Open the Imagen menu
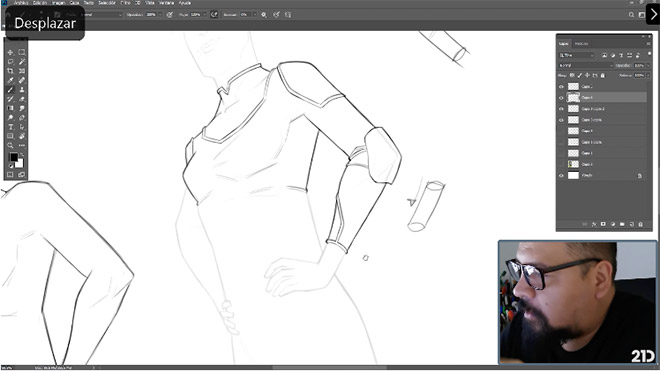The width and height of the screenshot is (660, 371). point(59,3)
